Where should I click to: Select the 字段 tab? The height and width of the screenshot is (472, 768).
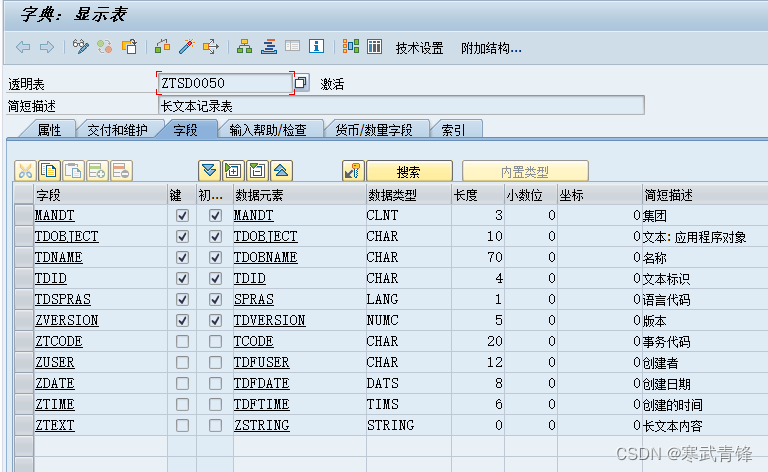click(x=186, y=130)
